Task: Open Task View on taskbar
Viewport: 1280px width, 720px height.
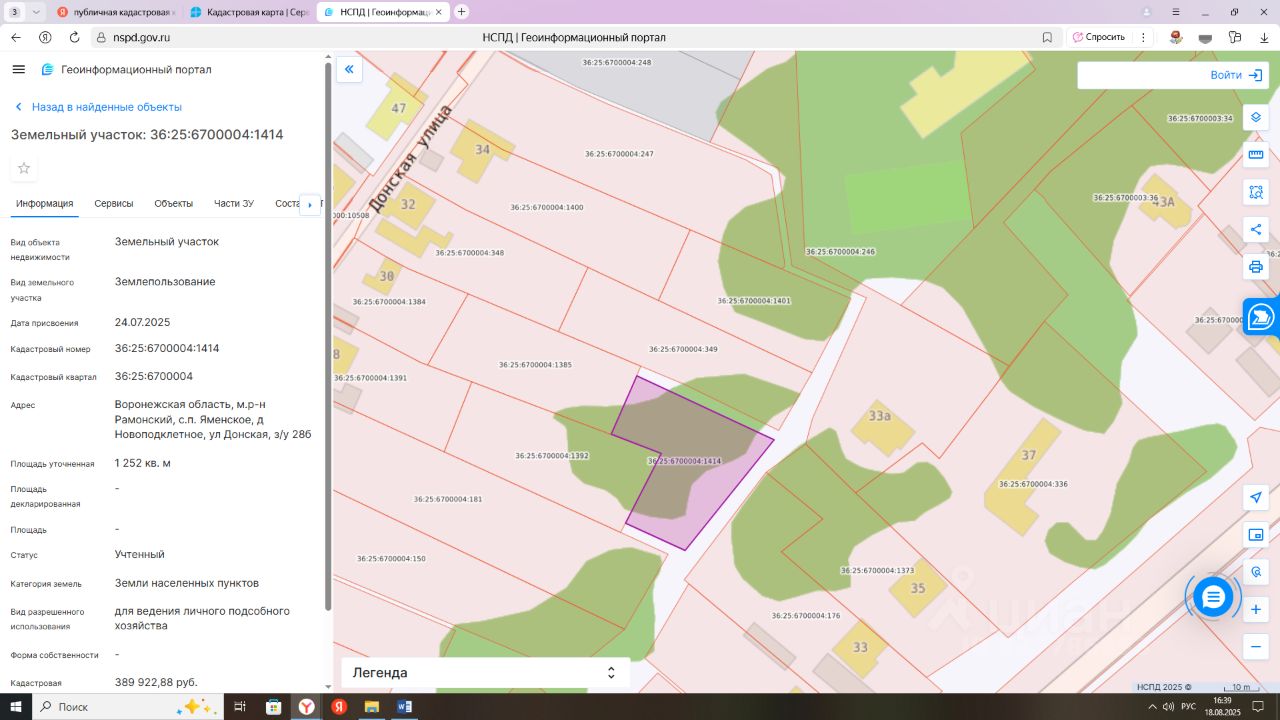Action: tap(240, 707)
